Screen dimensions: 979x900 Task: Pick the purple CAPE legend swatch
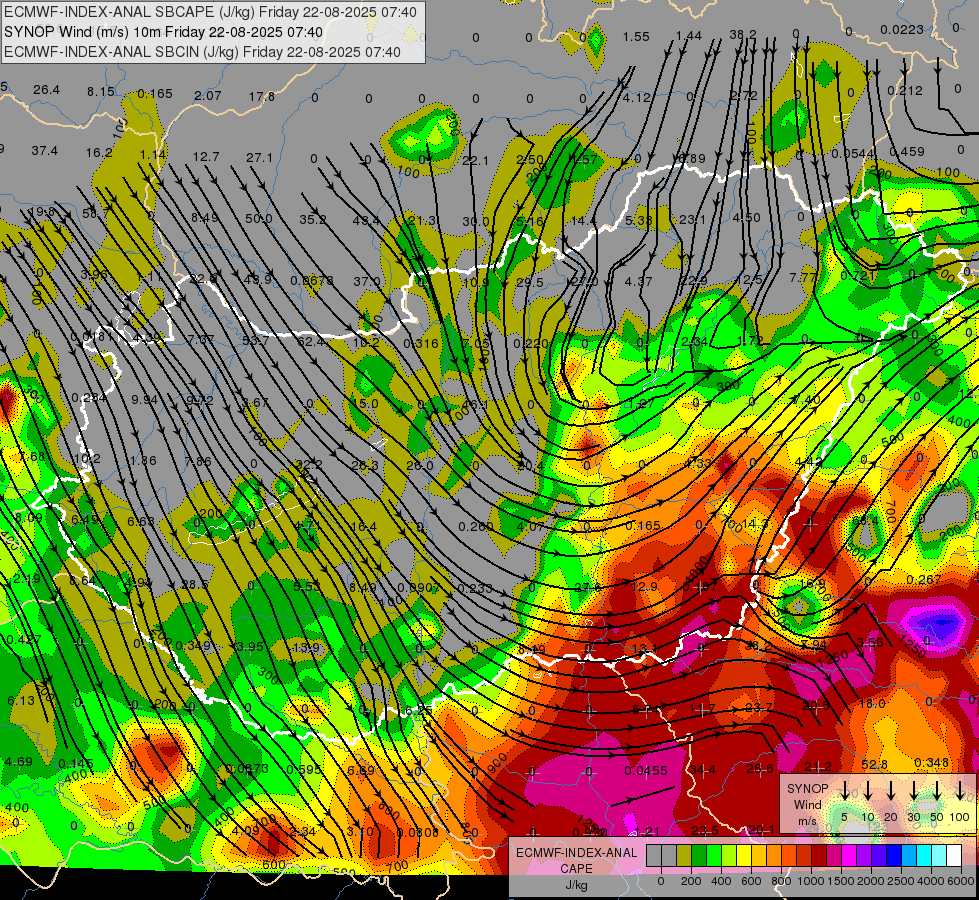pyautogui.click(x=864, y=856)
